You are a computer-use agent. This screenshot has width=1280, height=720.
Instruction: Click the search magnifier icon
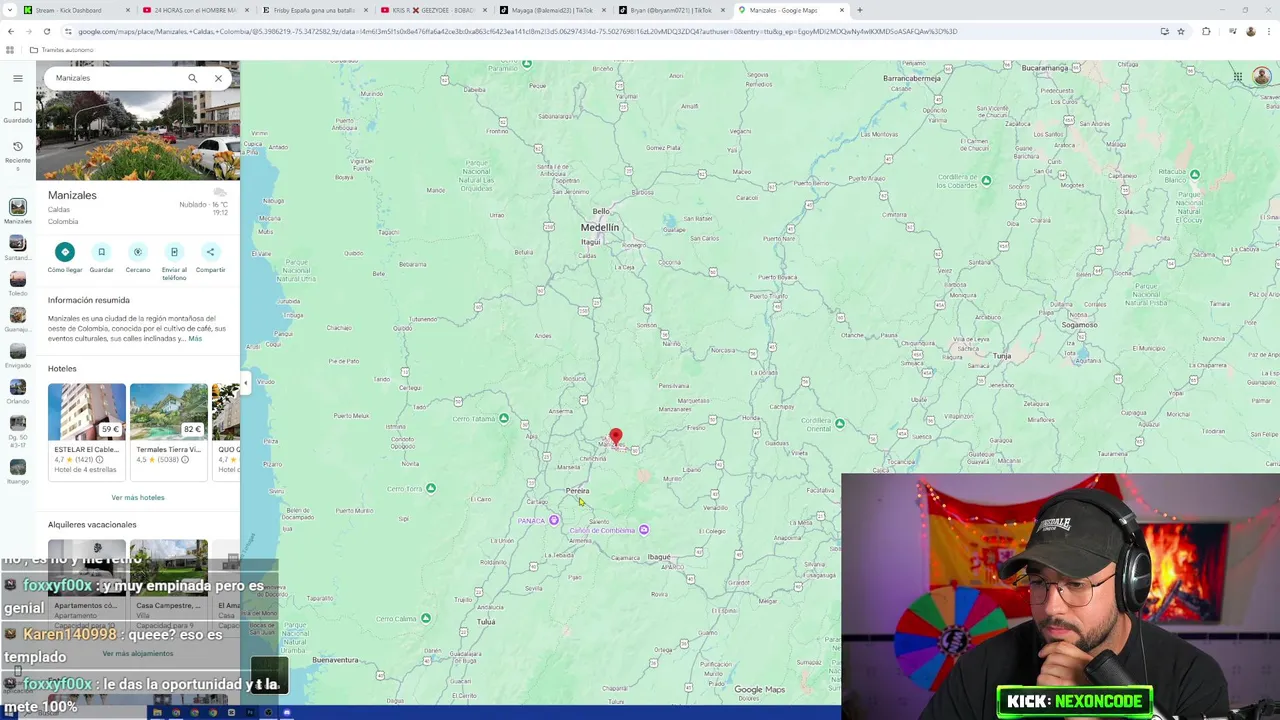point(193,78)
